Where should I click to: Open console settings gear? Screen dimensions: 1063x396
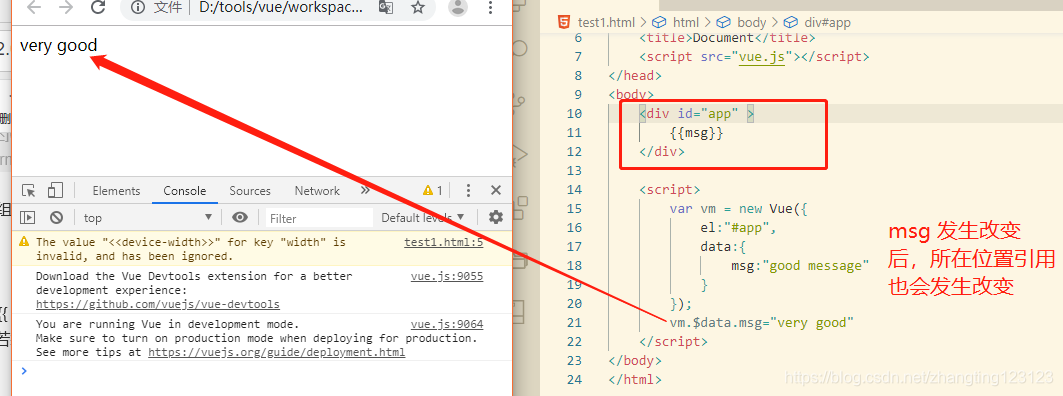click(496, 217)
